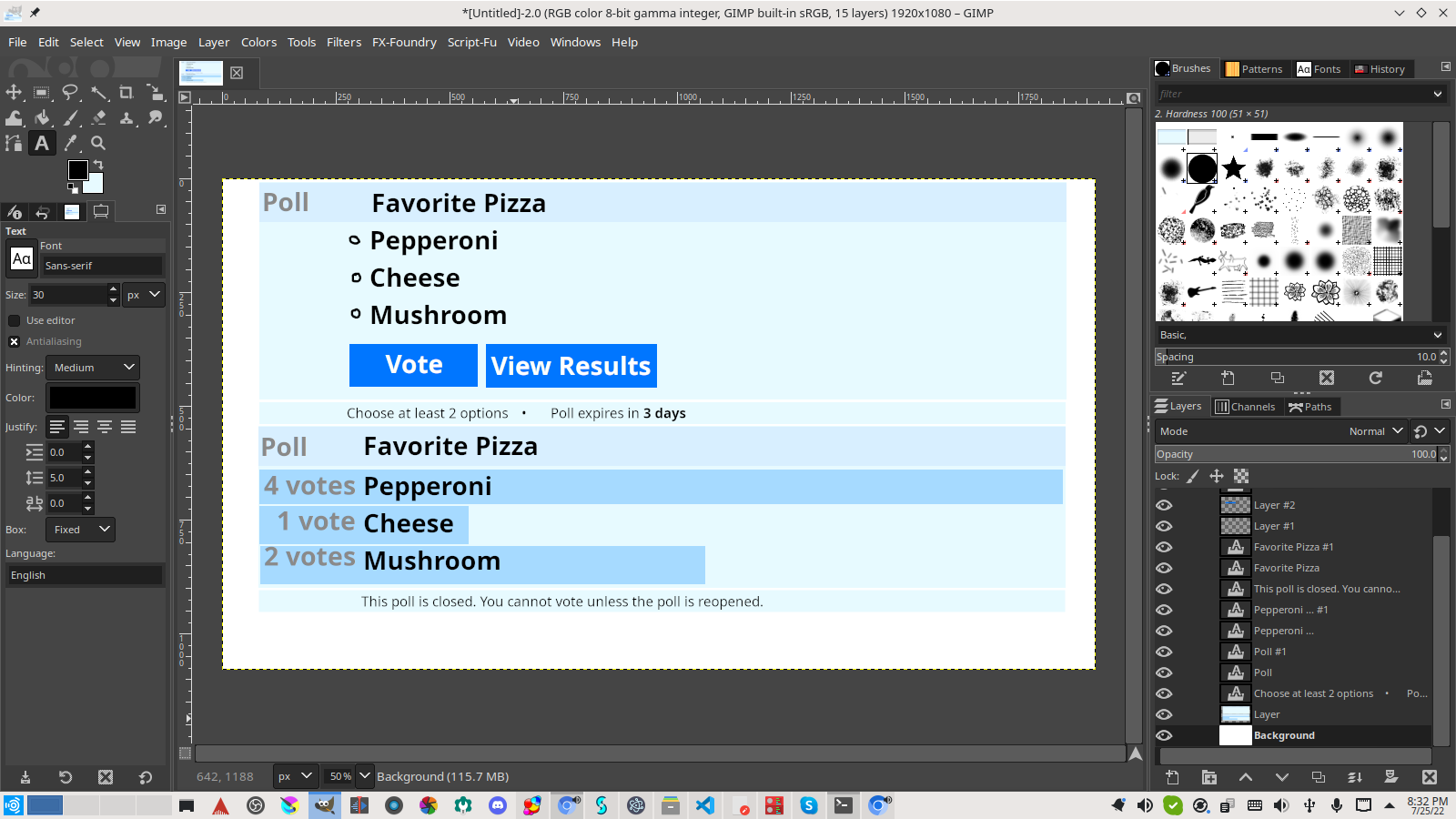Image resolution: width=1456 pixels, height=819 pixels.
Task: Click the black text Color swatch
Action: point(93,398)
